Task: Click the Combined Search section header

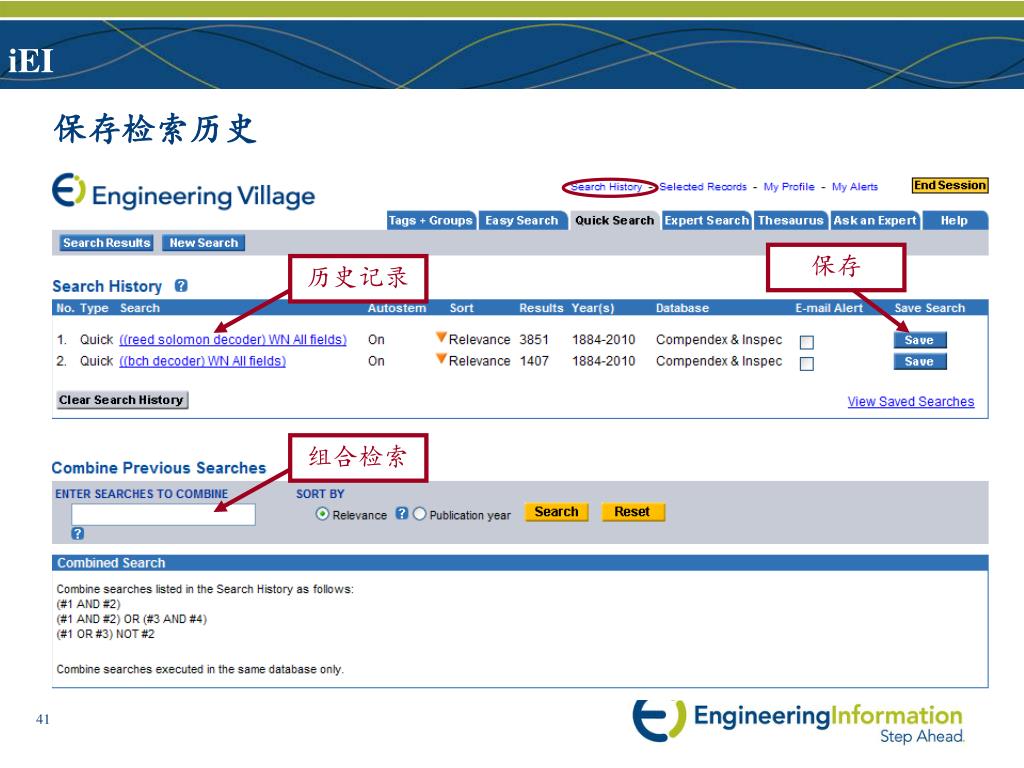Action: 520,563
